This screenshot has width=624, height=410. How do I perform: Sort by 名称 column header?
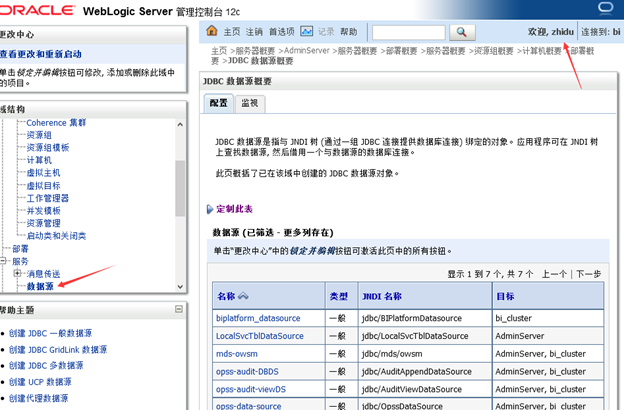click(x=226, y=296)
